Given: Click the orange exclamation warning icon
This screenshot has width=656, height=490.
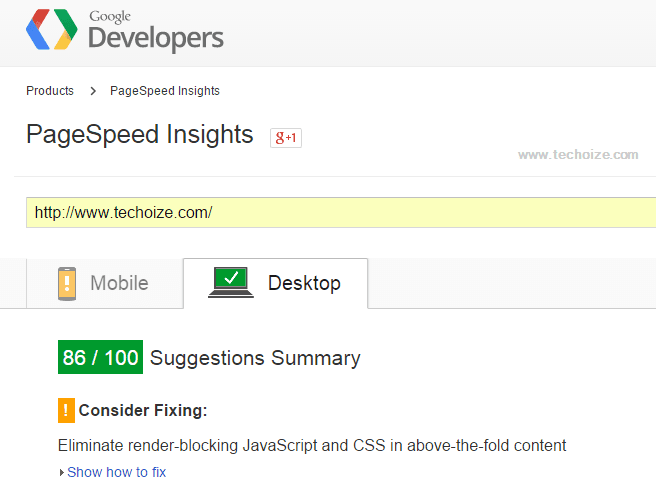Looking at the screenshot, I should point(66,410).
